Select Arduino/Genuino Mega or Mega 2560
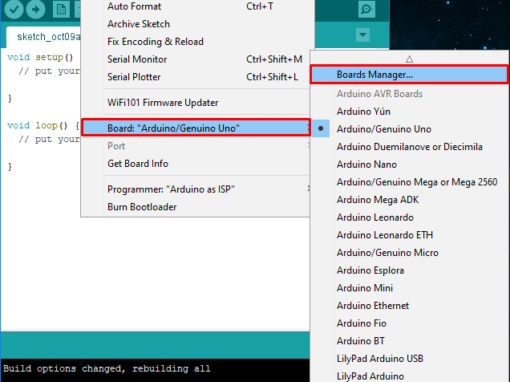This screenshot has width=510, height=382. (x=409, y=182)
